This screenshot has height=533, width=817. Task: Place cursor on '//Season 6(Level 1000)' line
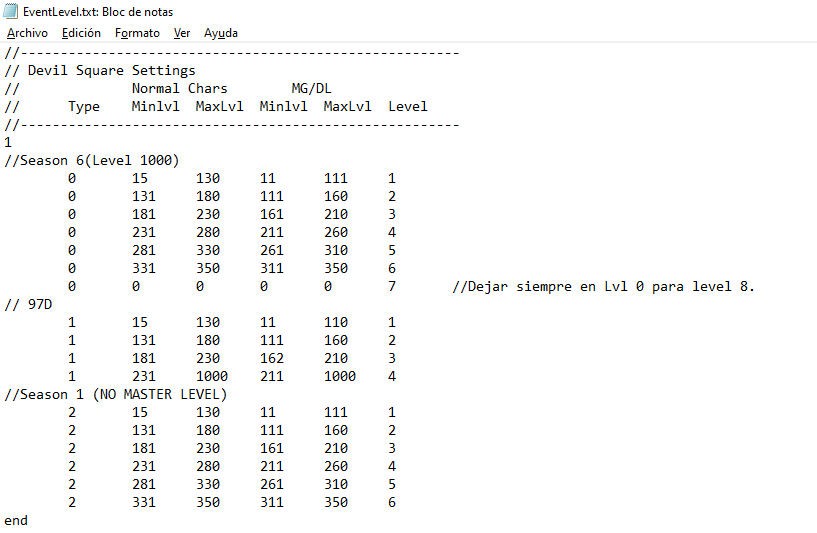coord(92,161)
